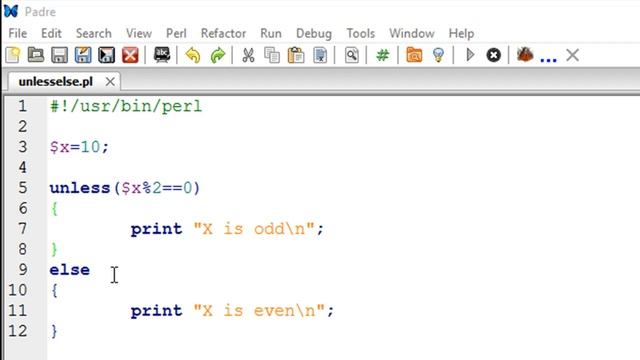This screenshot has height=360, width=640.
Task: Click line number 2 in the gutter
Action: (22, 127)
